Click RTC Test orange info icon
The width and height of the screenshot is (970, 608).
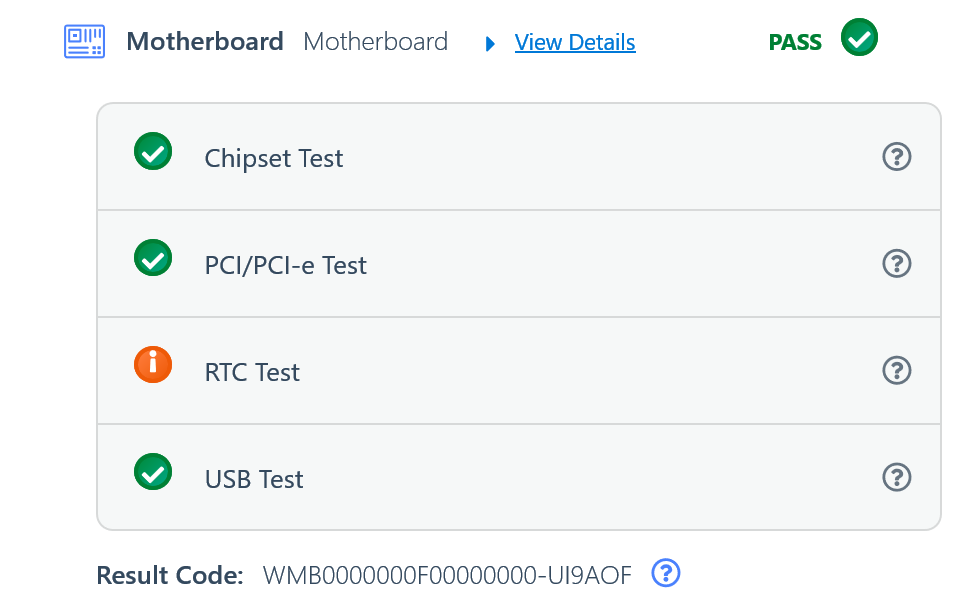point(153,365)
